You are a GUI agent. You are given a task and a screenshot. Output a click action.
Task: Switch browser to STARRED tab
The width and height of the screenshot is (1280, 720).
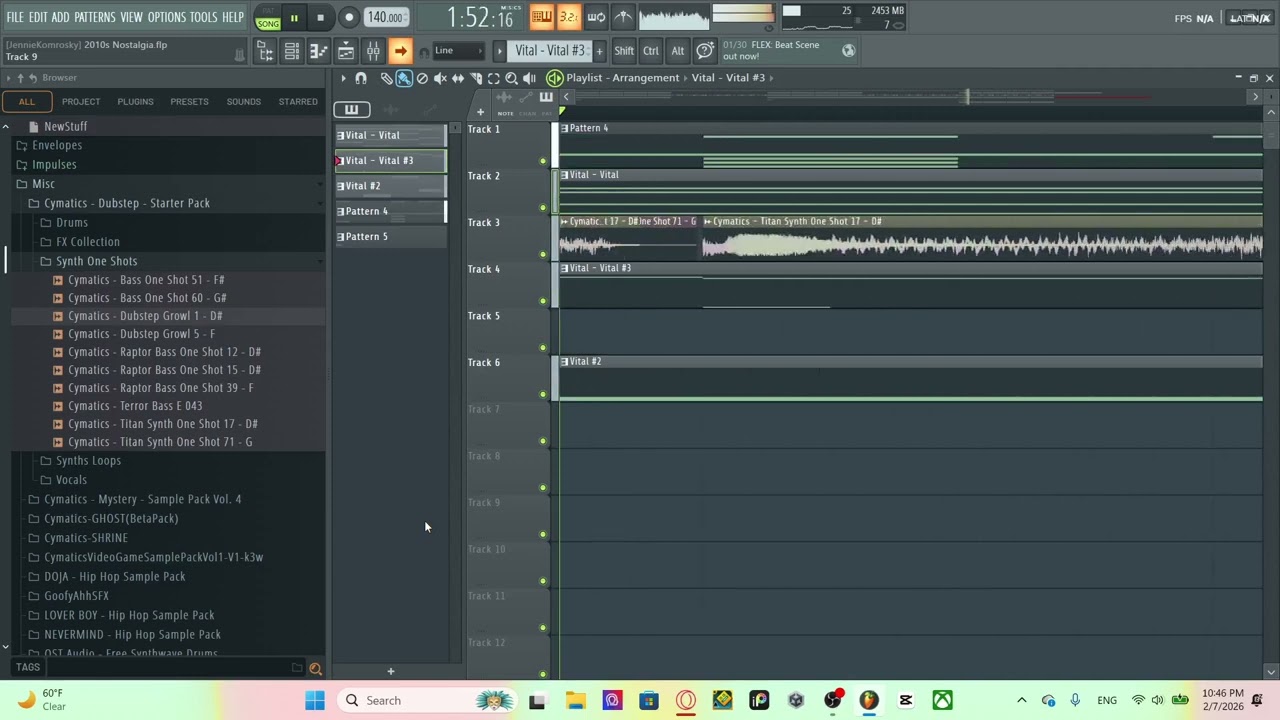pos(298,101)
